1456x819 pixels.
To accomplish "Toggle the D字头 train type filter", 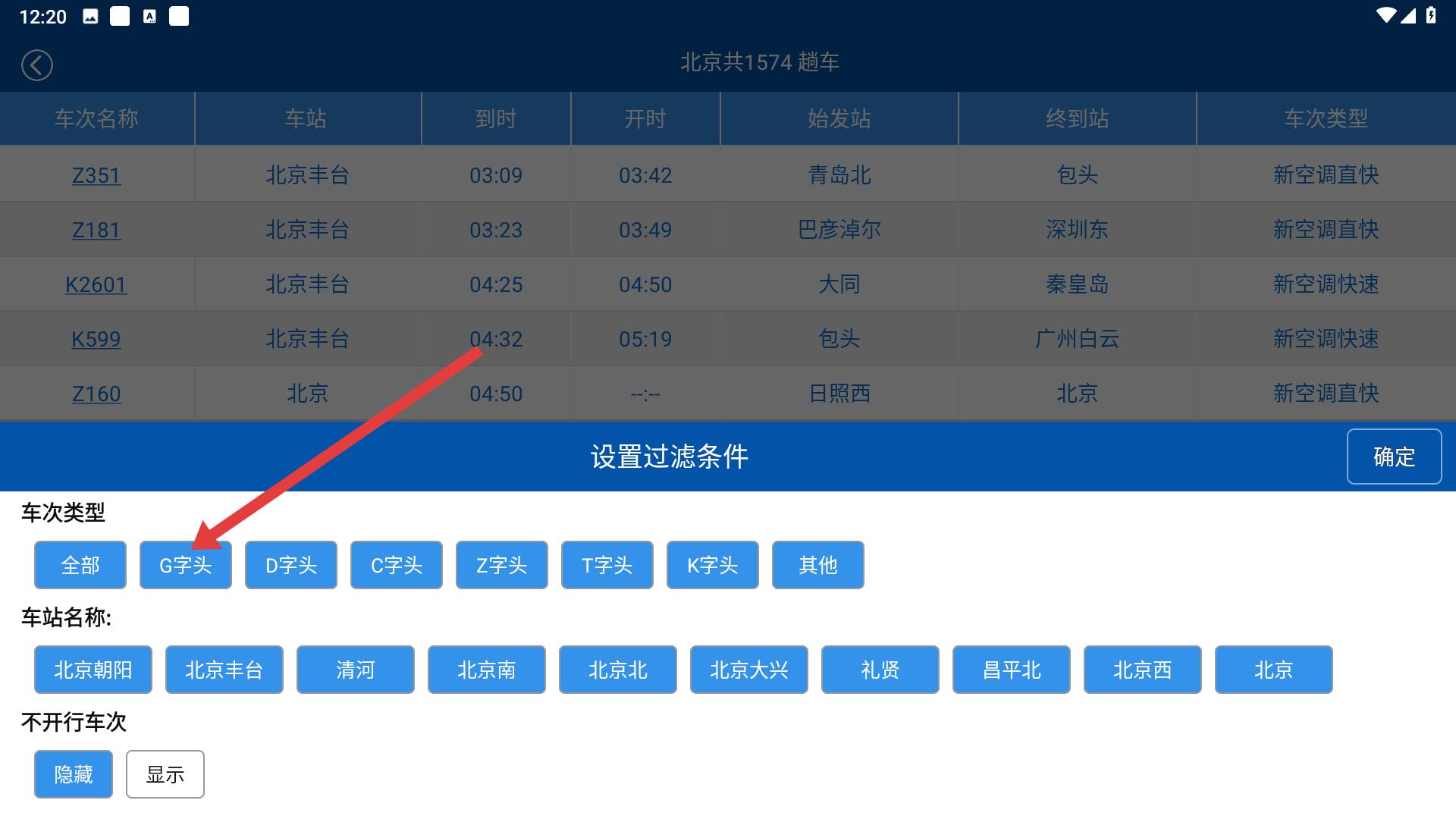I will 290,565.
